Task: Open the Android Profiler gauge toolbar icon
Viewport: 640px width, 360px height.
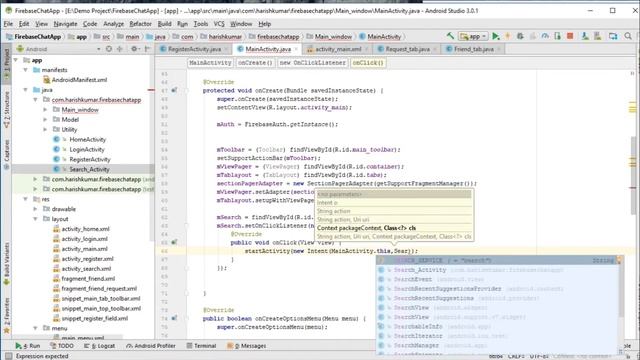Action: (545, 36)
